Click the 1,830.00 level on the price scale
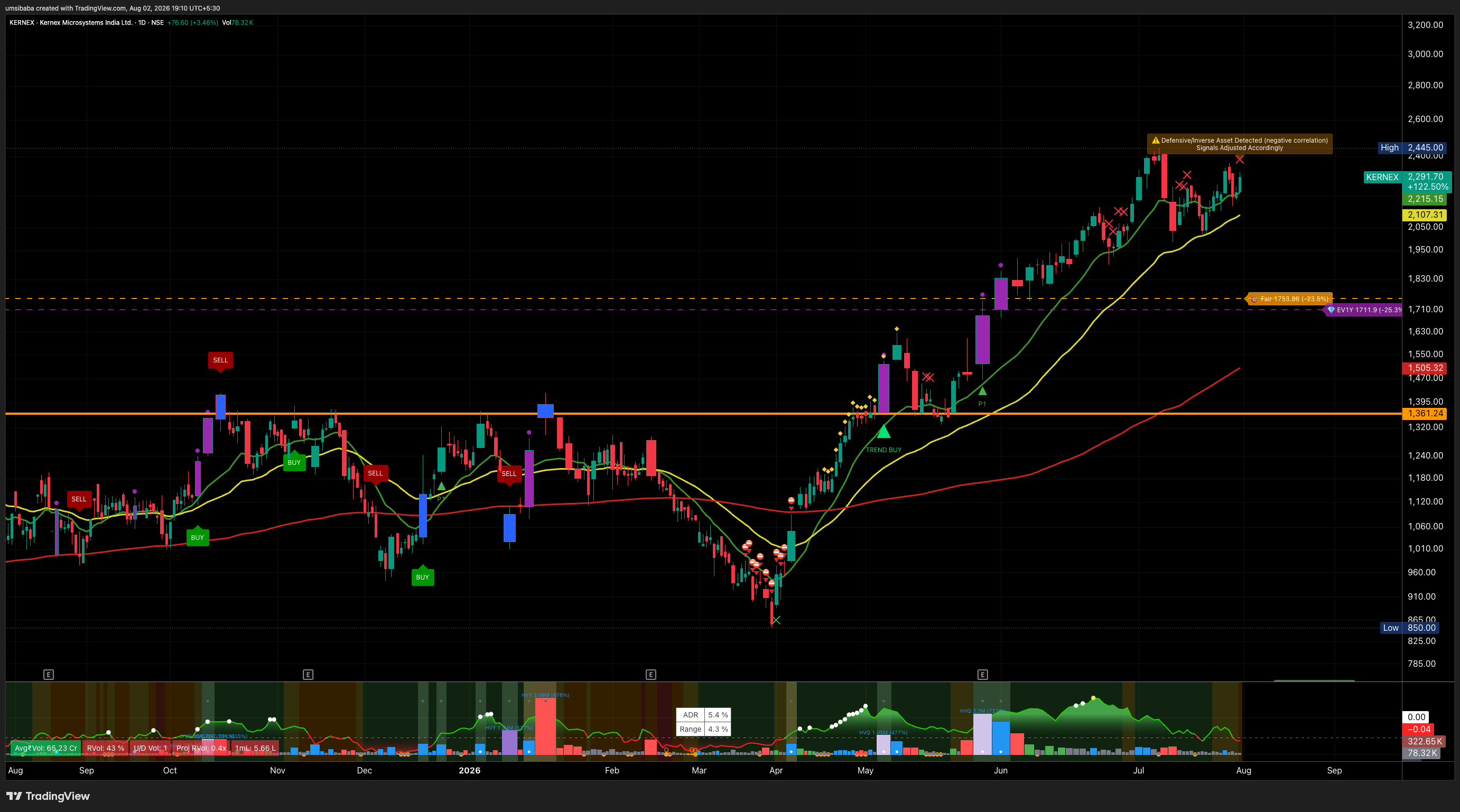This screenshot has width=1460, height=812. [x=1426, y=279]
